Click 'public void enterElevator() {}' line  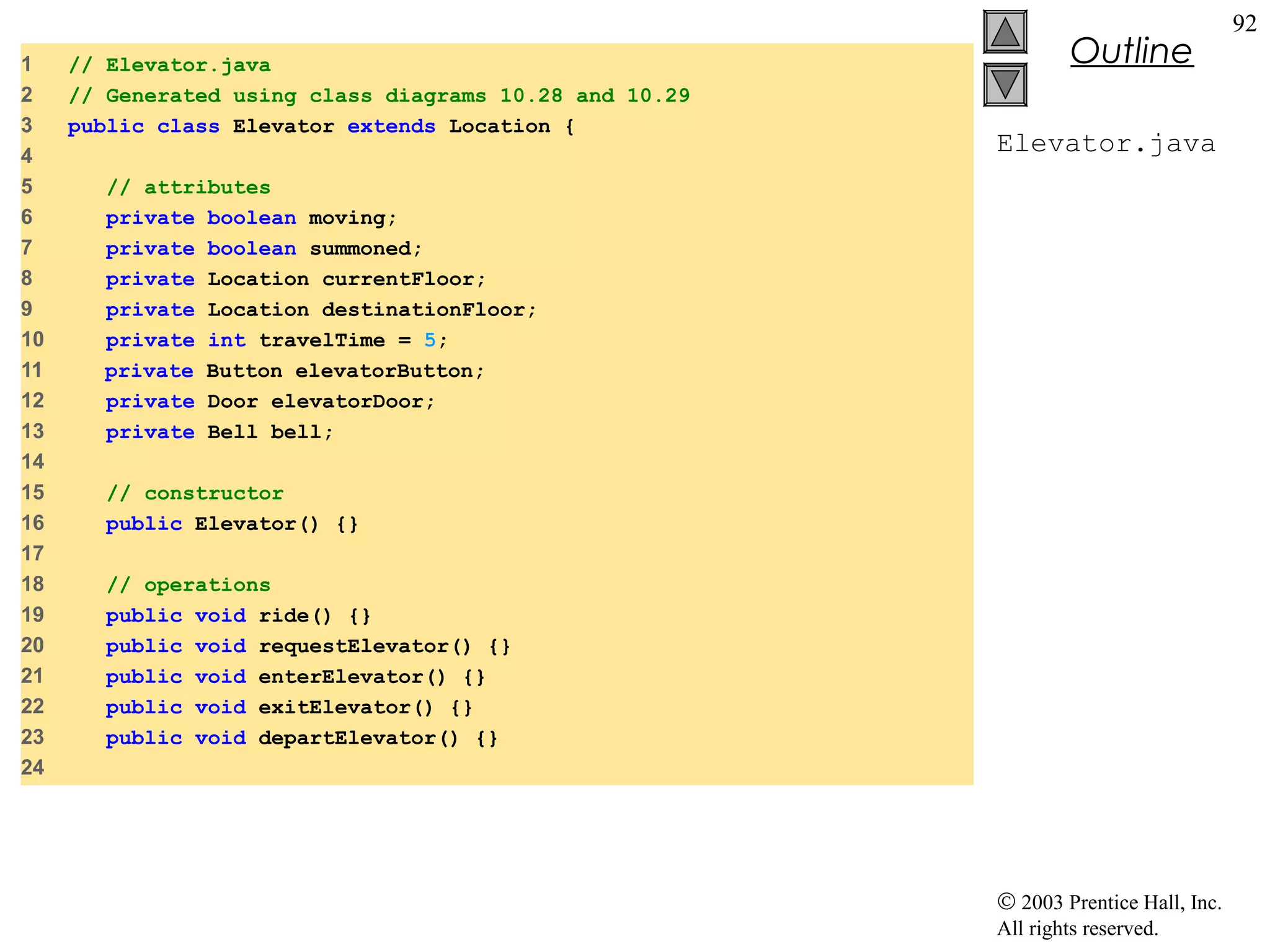(295, 677)
